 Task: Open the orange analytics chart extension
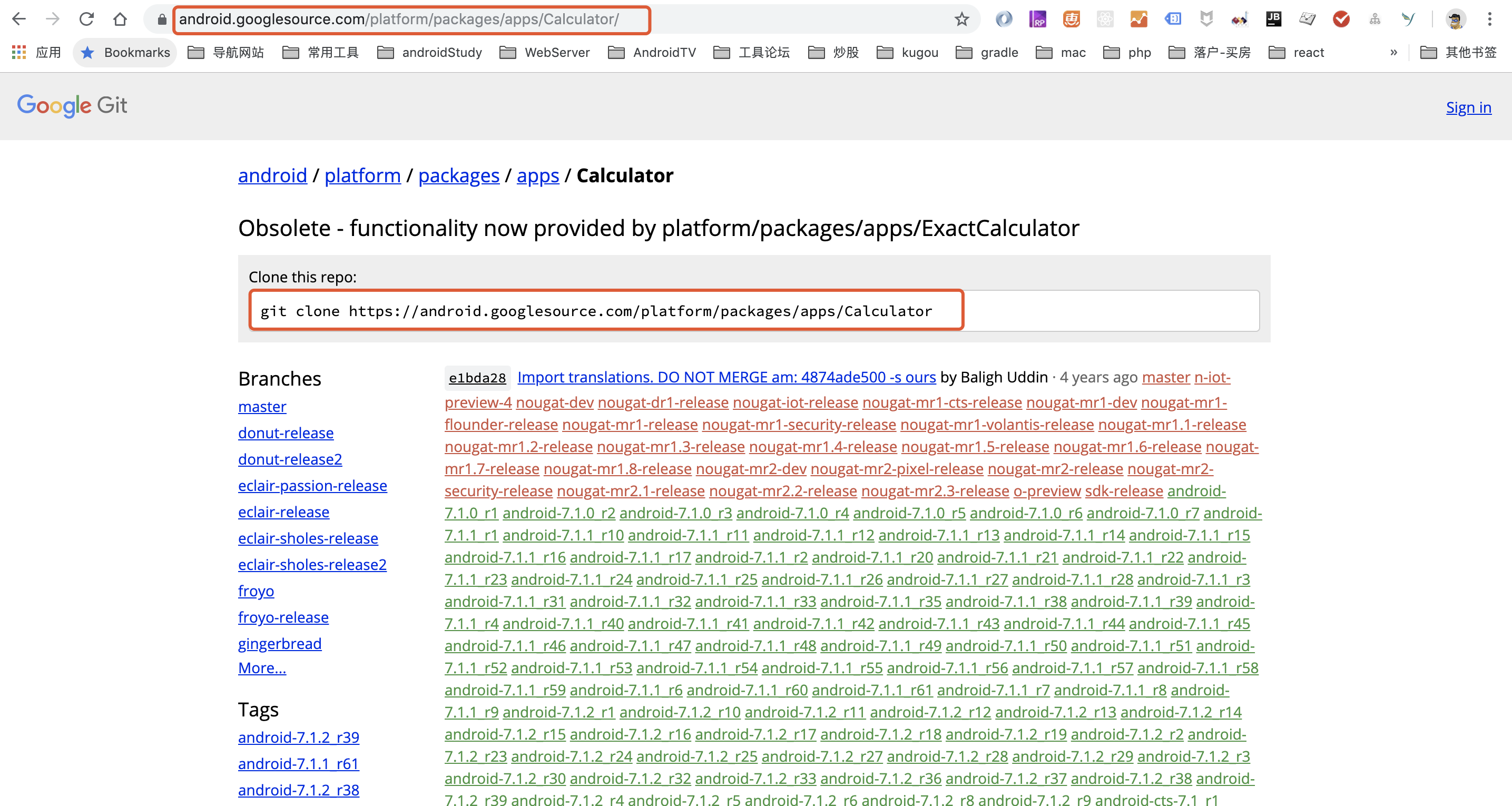click(x=1138, y=19)
